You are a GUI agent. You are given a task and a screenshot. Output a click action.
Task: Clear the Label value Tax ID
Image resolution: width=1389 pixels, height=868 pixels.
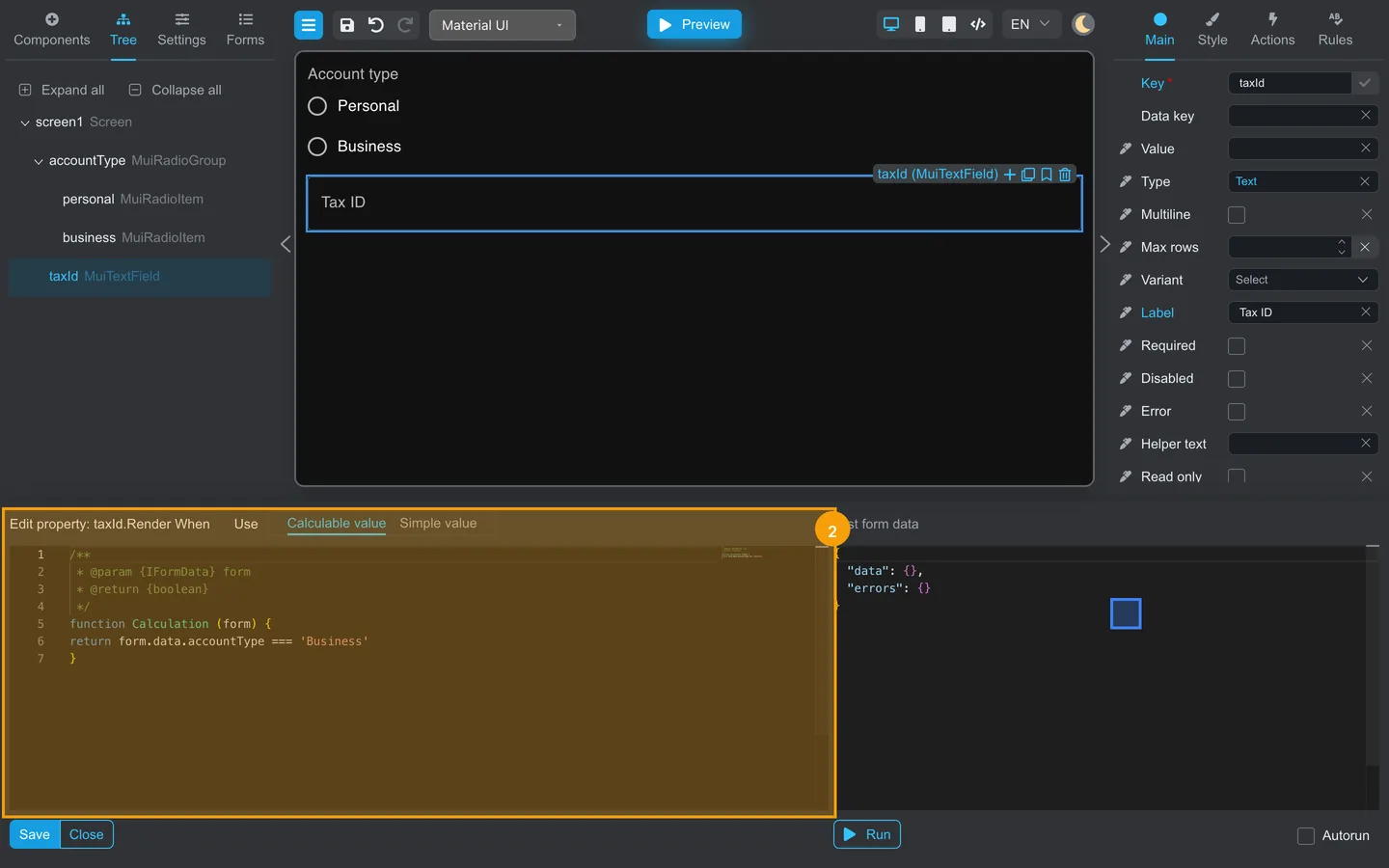tap(1366, 312)
